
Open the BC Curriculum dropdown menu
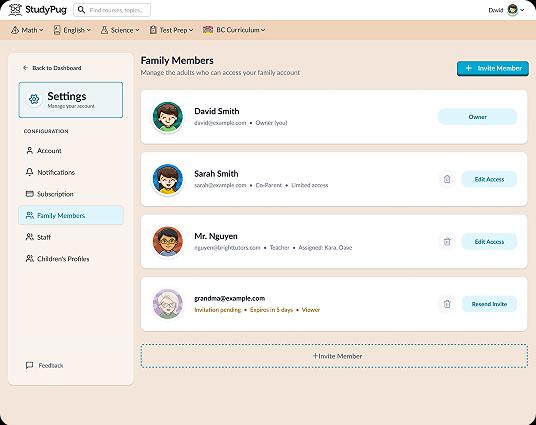point(234,30)
